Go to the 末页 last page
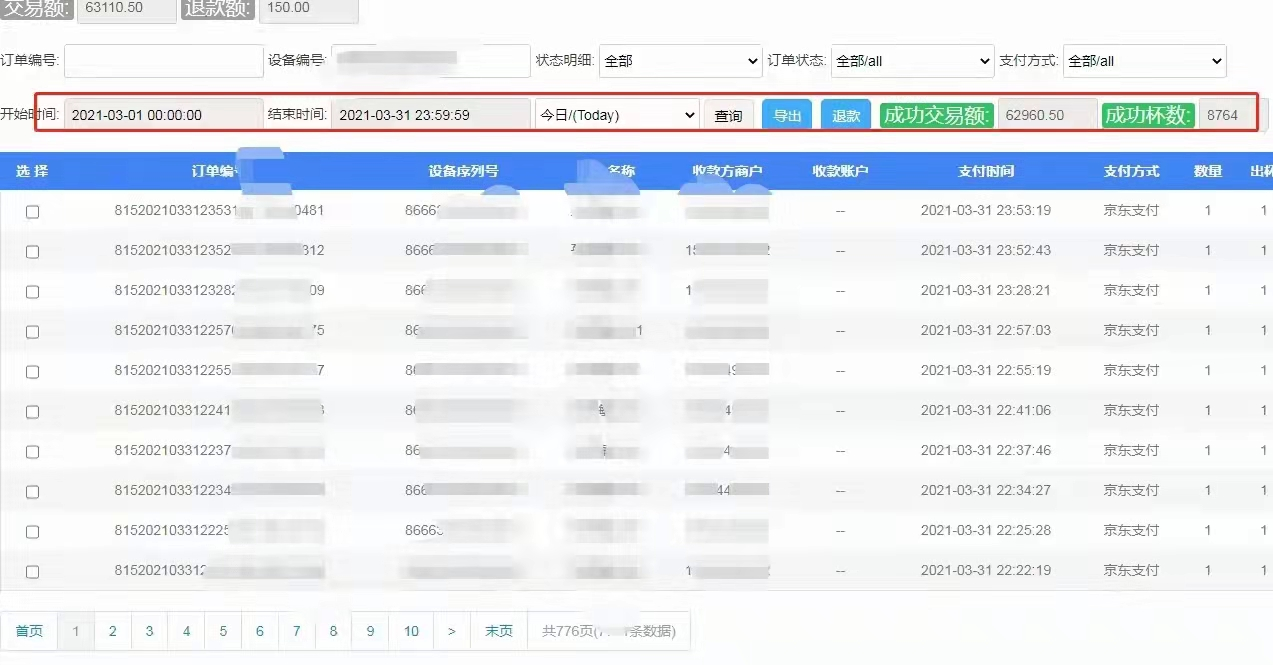 click(499, 631)
